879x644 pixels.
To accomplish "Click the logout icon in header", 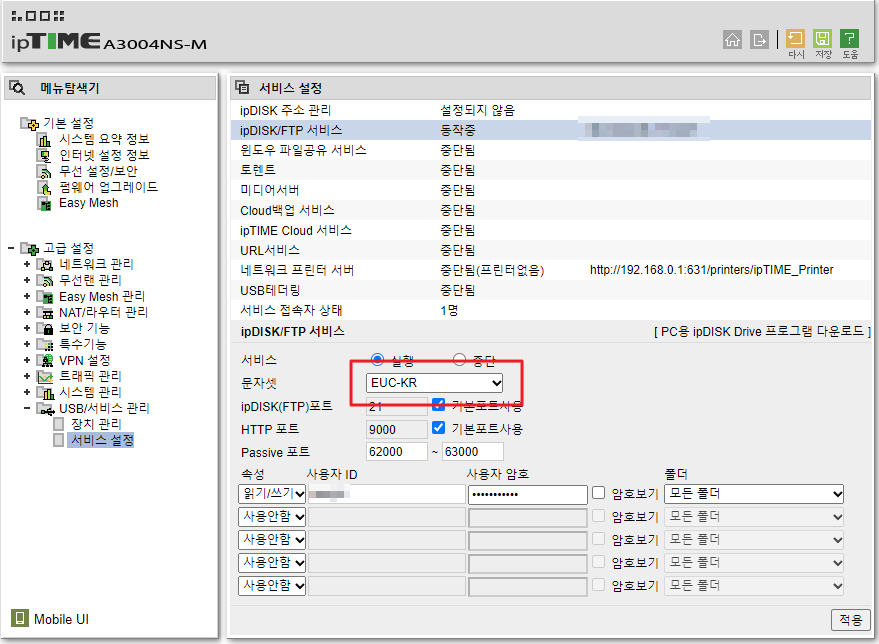I will click(759, 39).
